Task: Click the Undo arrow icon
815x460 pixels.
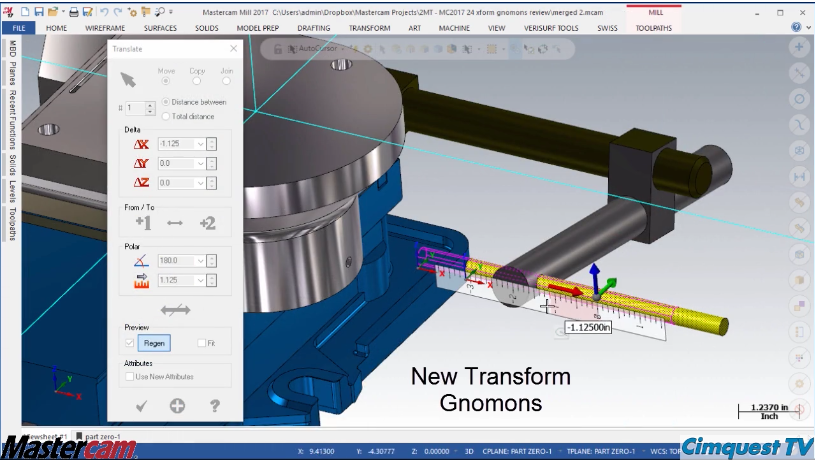Action: [x=103, y=11]
